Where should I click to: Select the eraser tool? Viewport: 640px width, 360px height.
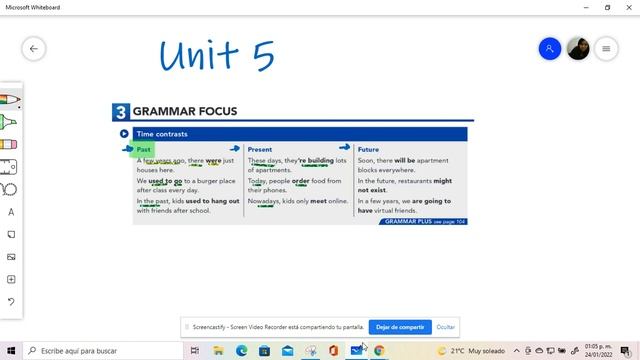9,144
